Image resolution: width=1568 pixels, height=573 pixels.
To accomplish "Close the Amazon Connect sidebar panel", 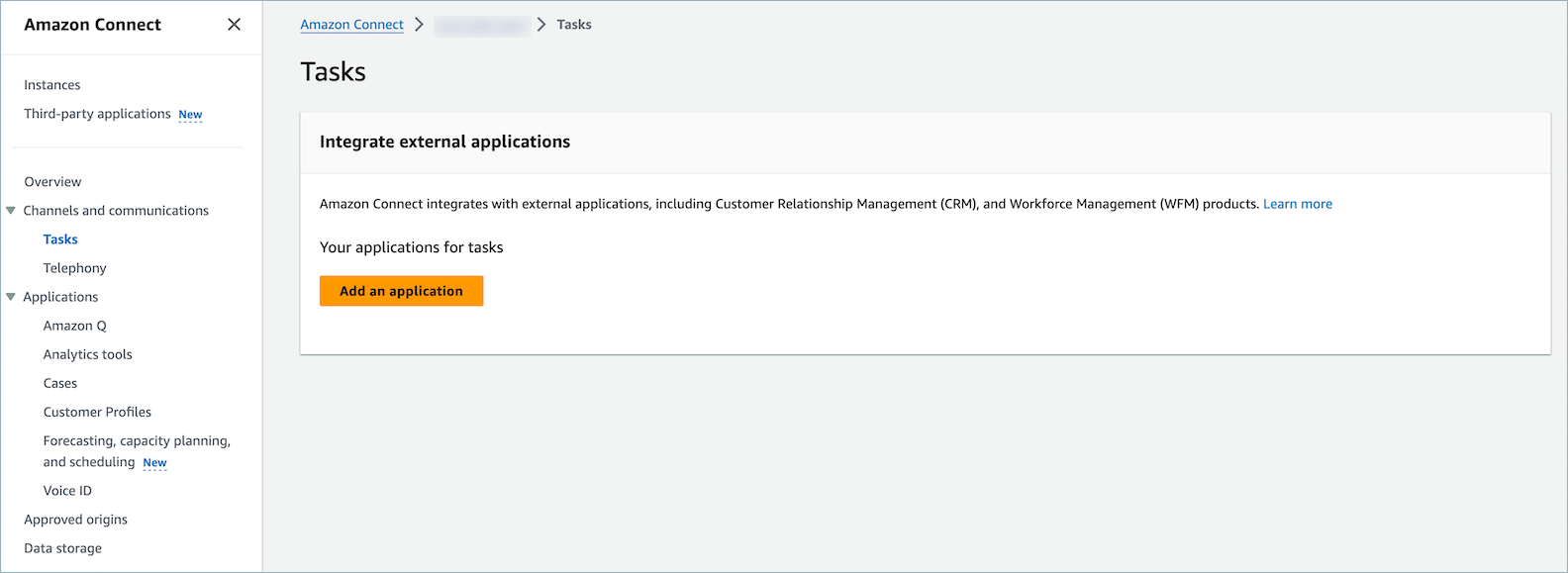I will [234, 25].
